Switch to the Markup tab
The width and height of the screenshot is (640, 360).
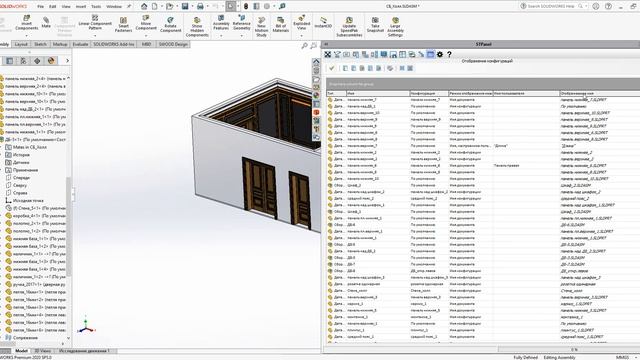tap(60, 44)
